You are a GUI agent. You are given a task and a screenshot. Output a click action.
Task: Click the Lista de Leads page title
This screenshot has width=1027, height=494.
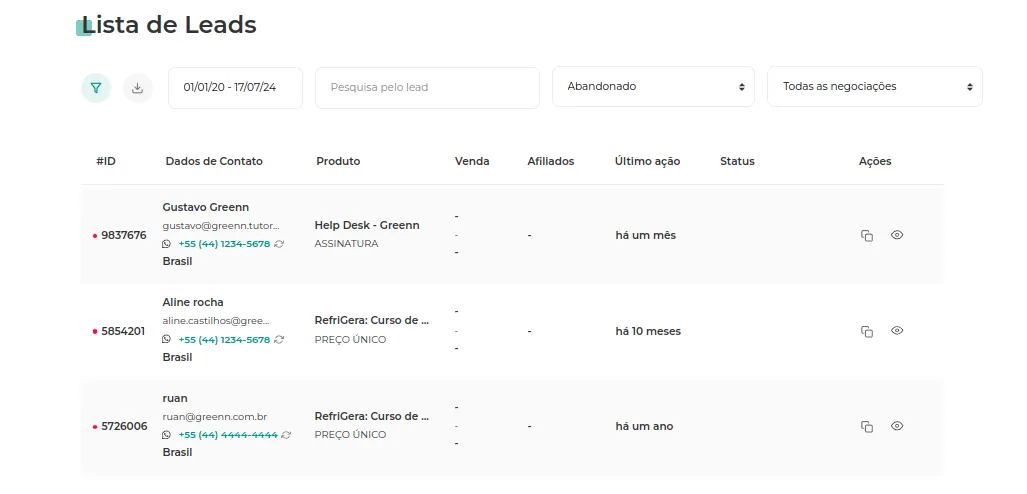[169, 25]
